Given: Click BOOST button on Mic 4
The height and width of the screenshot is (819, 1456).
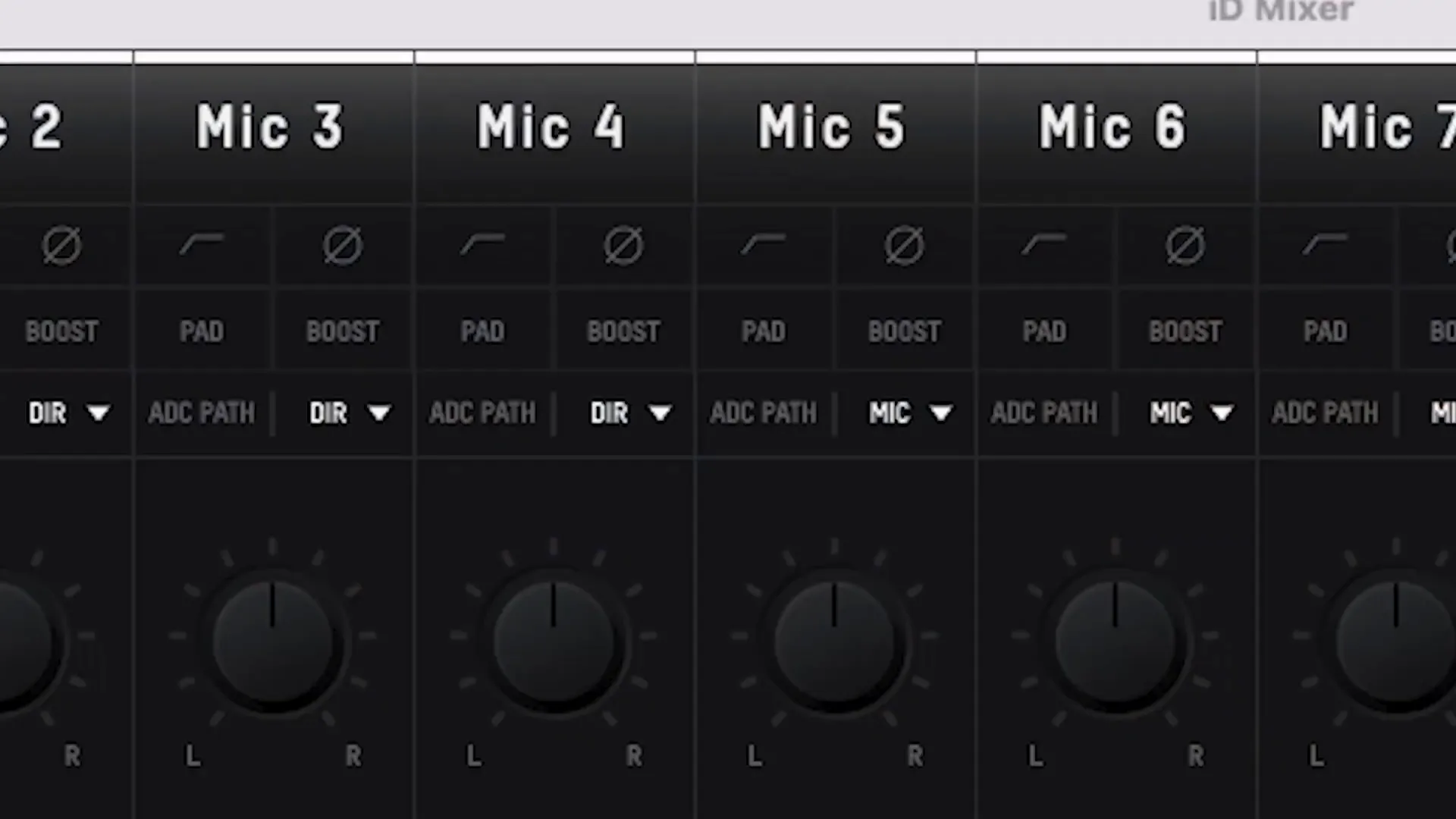Looking at the screenshot, I should tap(622, 331).
